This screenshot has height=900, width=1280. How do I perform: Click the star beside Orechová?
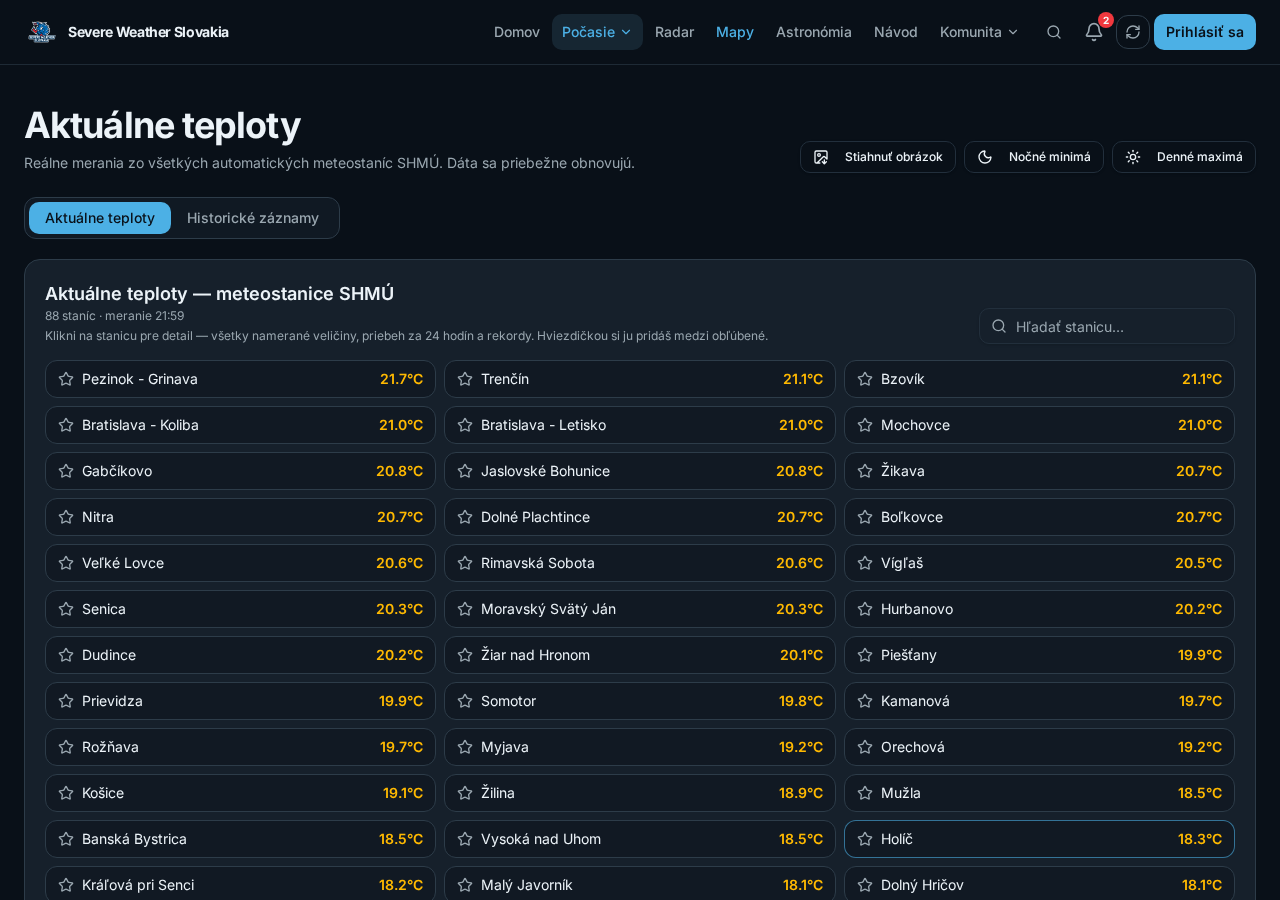click(x=865, y=747)
